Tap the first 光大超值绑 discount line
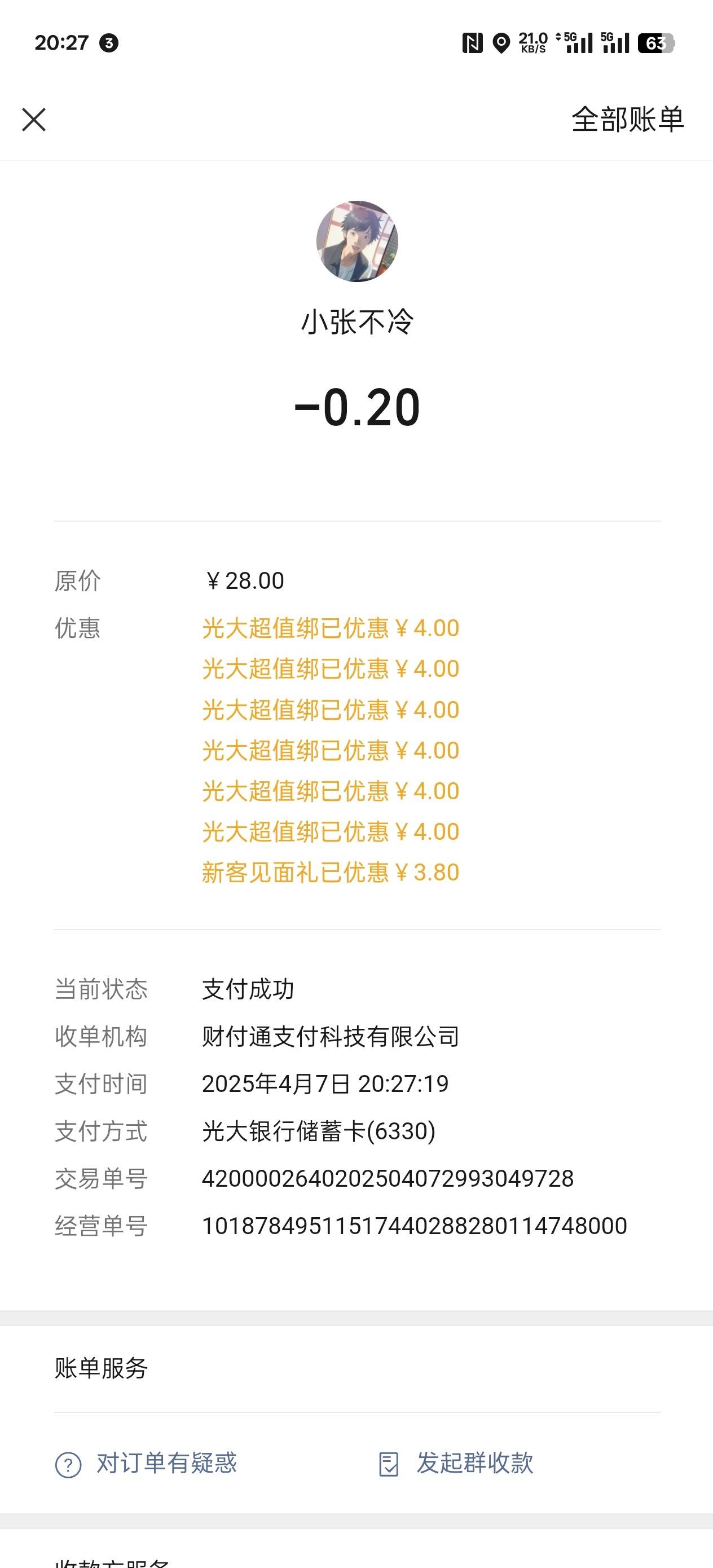The height and width of the screenshot is (1568, 713). (x=330, y=628)
